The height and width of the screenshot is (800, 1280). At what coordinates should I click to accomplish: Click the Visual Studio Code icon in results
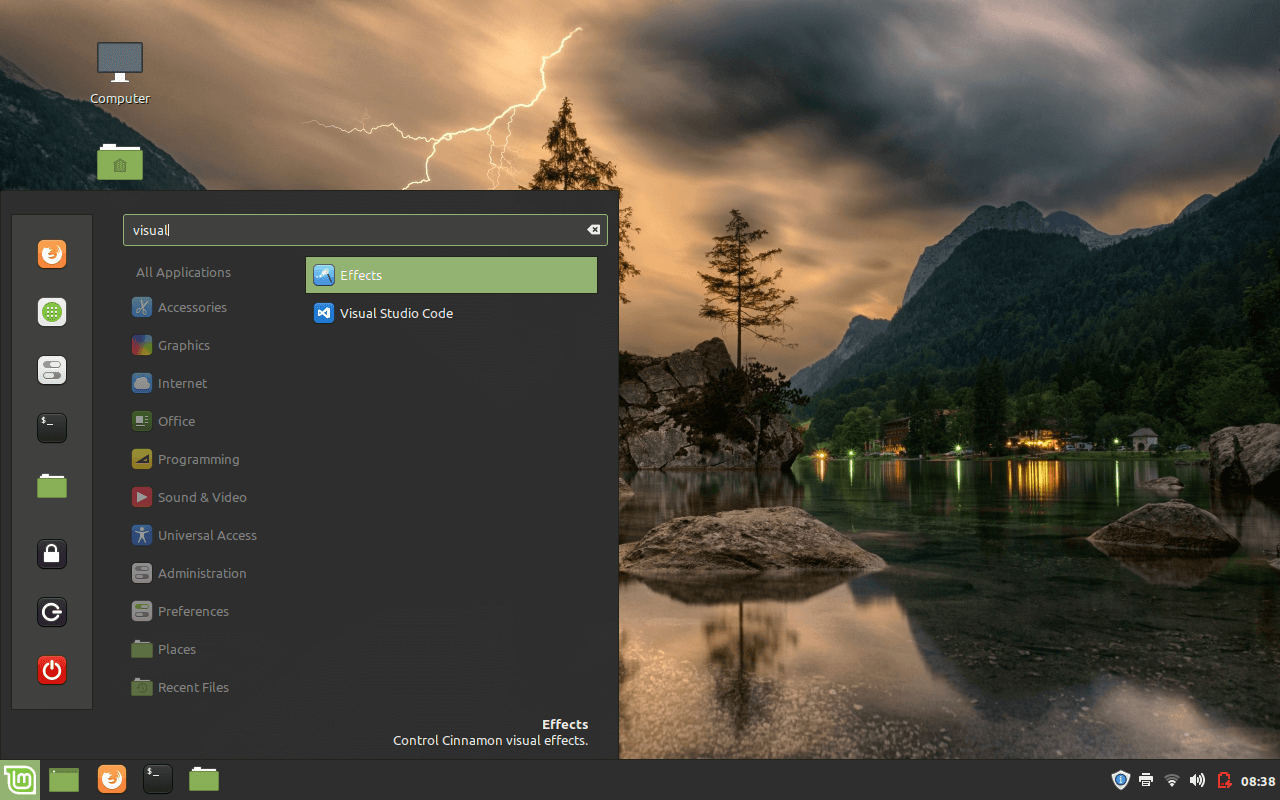[323, 313]
